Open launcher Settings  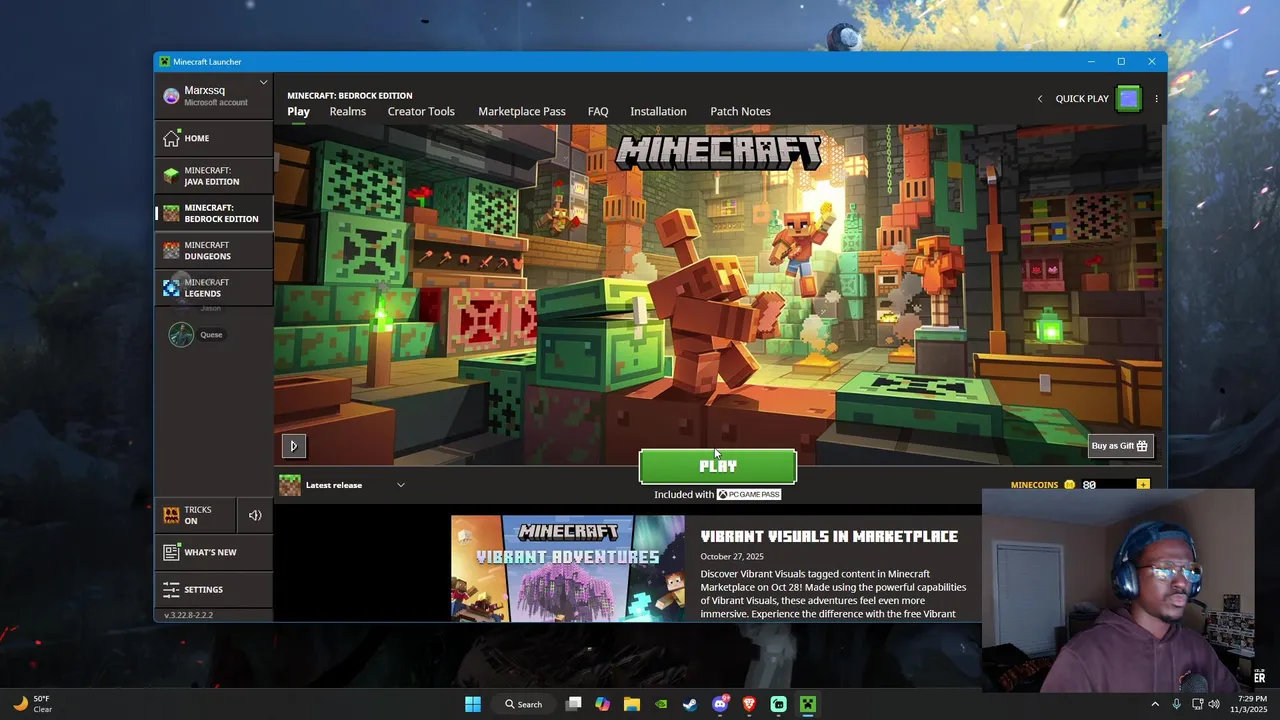[x=213, y=589]
